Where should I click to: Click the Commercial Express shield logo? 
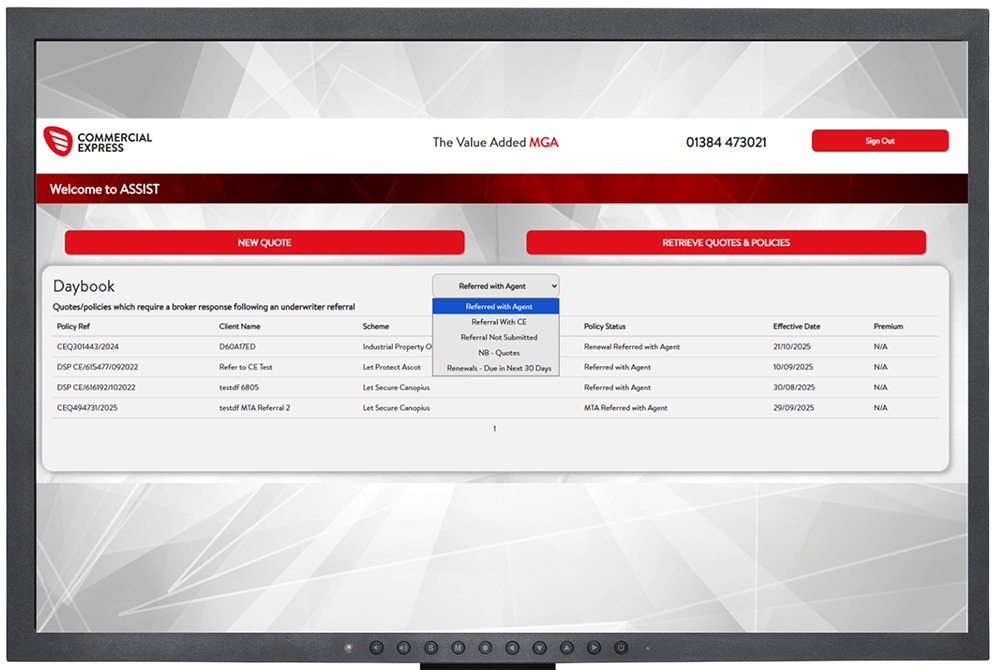pyautogui.click(x=59, y=141)
